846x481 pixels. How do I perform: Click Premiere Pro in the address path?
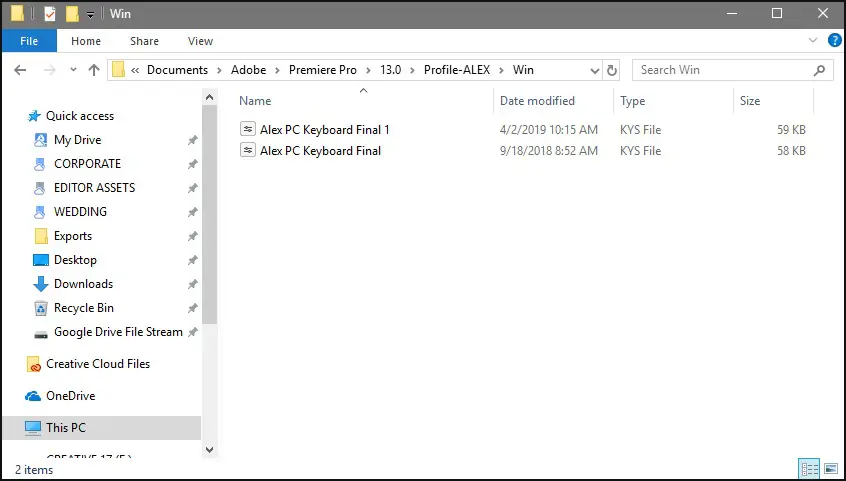[323, 70]
